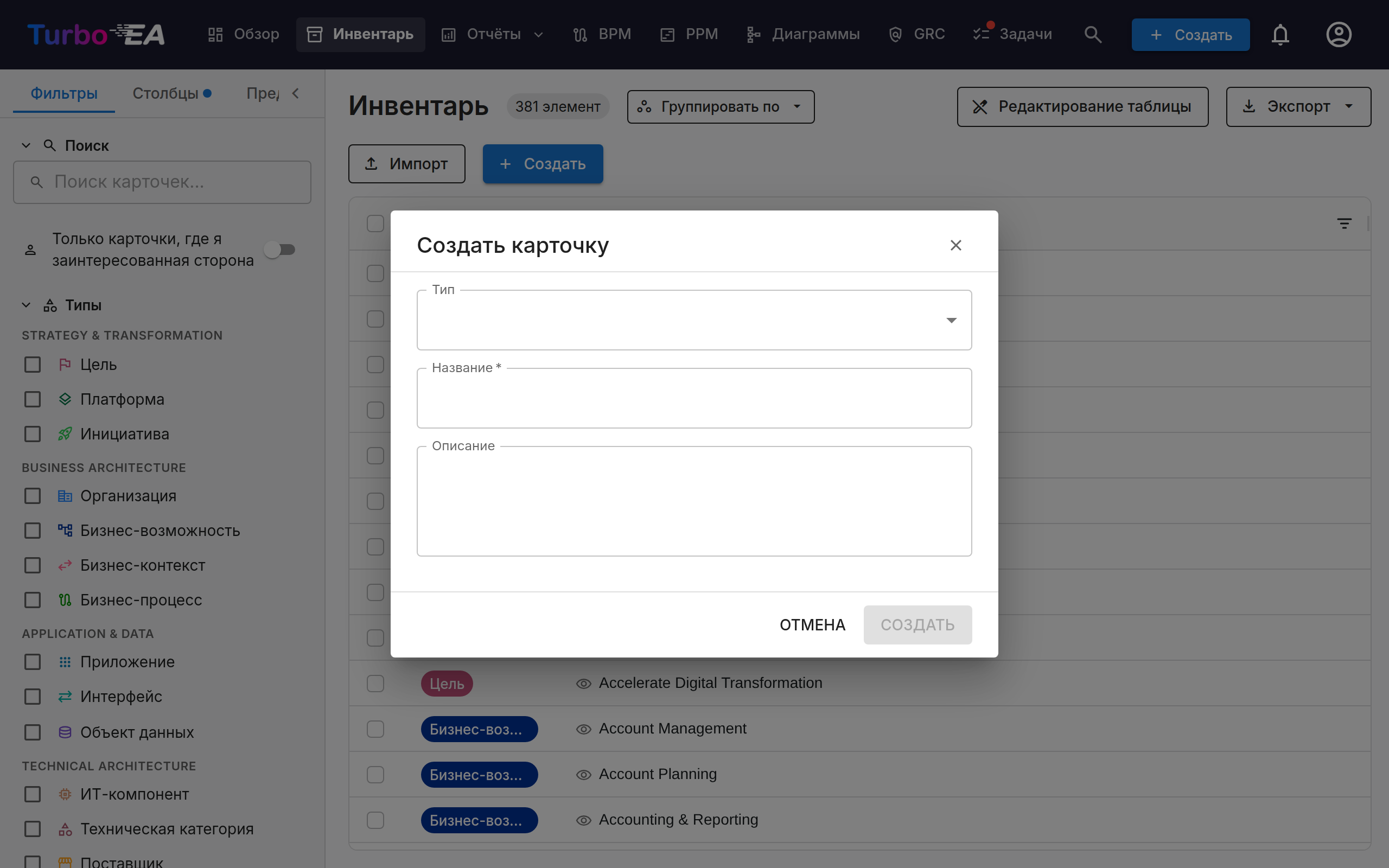Click eye icon next to Account Management
The width and height of the screenshot is (1389, 868).
583,729
